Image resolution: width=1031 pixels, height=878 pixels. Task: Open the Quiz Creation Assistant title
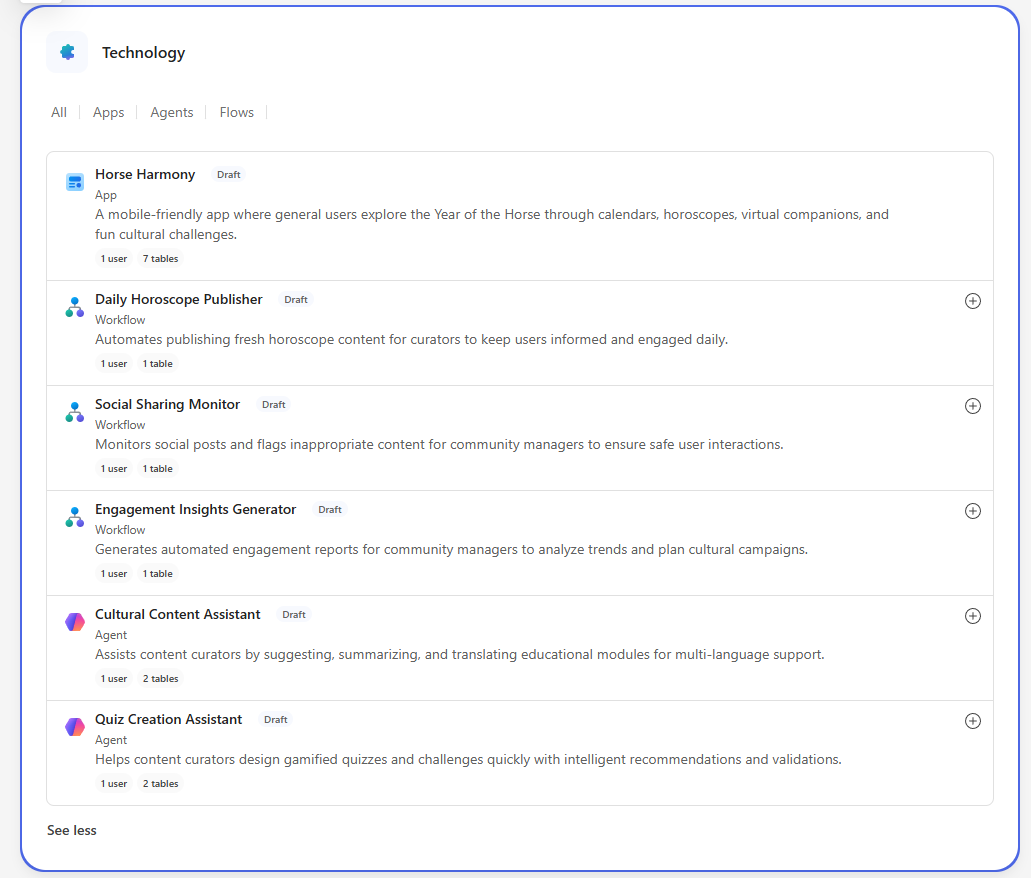click(x=168, y=719)
